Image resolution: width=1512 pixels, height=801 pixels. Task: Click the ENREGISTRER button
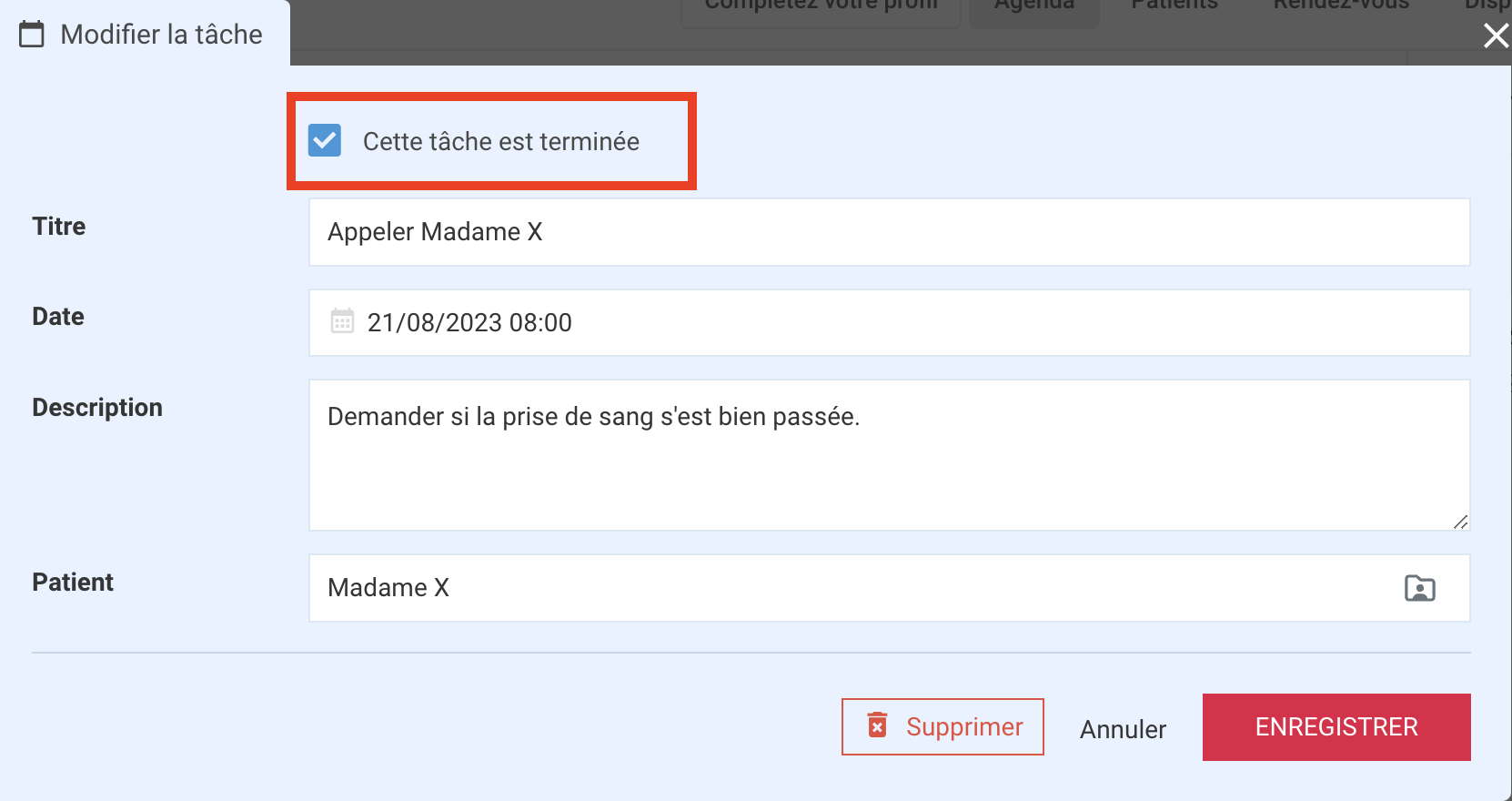[1336, 727]
